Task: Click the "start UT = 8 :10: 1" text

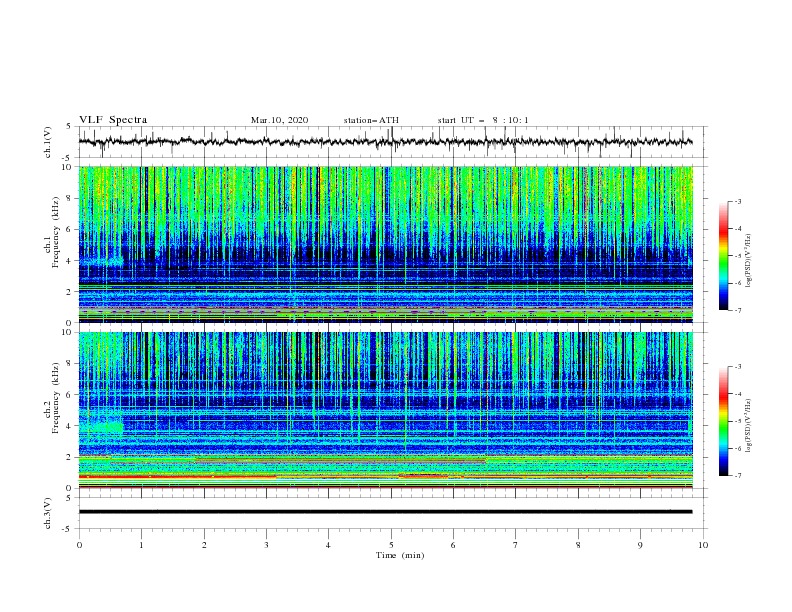Action: point(483,120)
